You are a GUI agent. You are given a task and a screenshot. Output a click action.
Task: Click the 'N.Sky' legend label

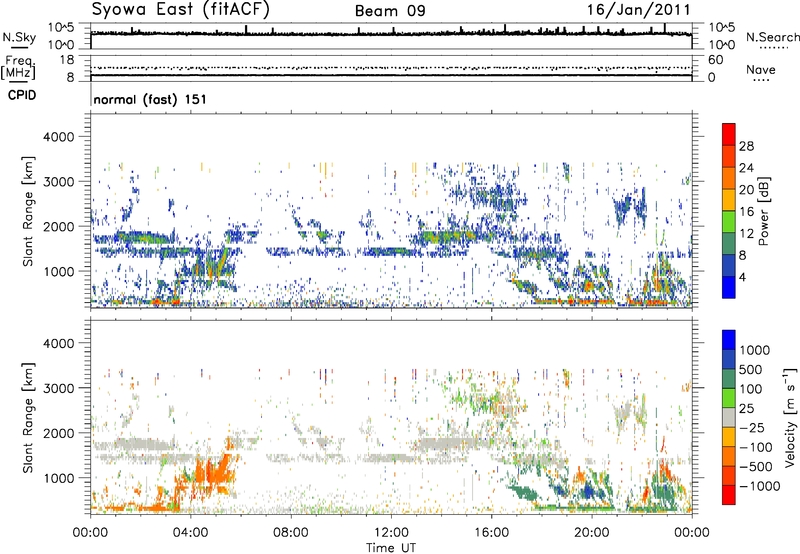click(19, 37)
